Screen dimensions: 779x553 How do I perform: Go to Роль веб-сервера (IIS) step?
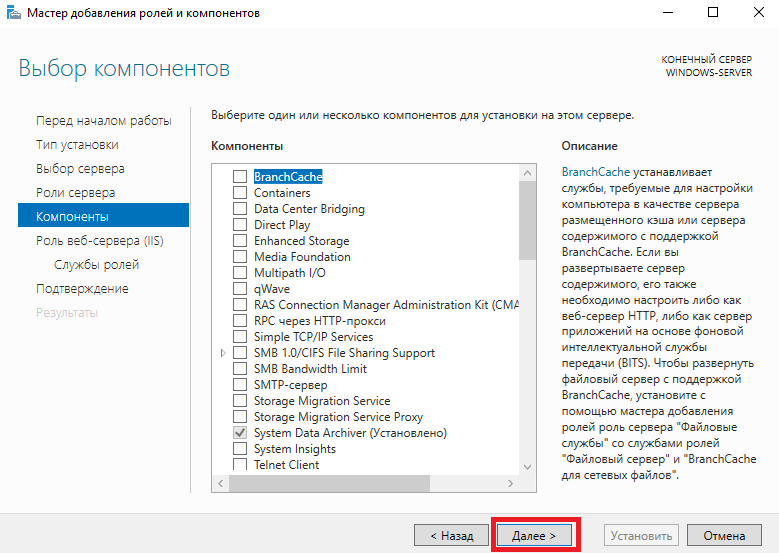pos(99,240)
